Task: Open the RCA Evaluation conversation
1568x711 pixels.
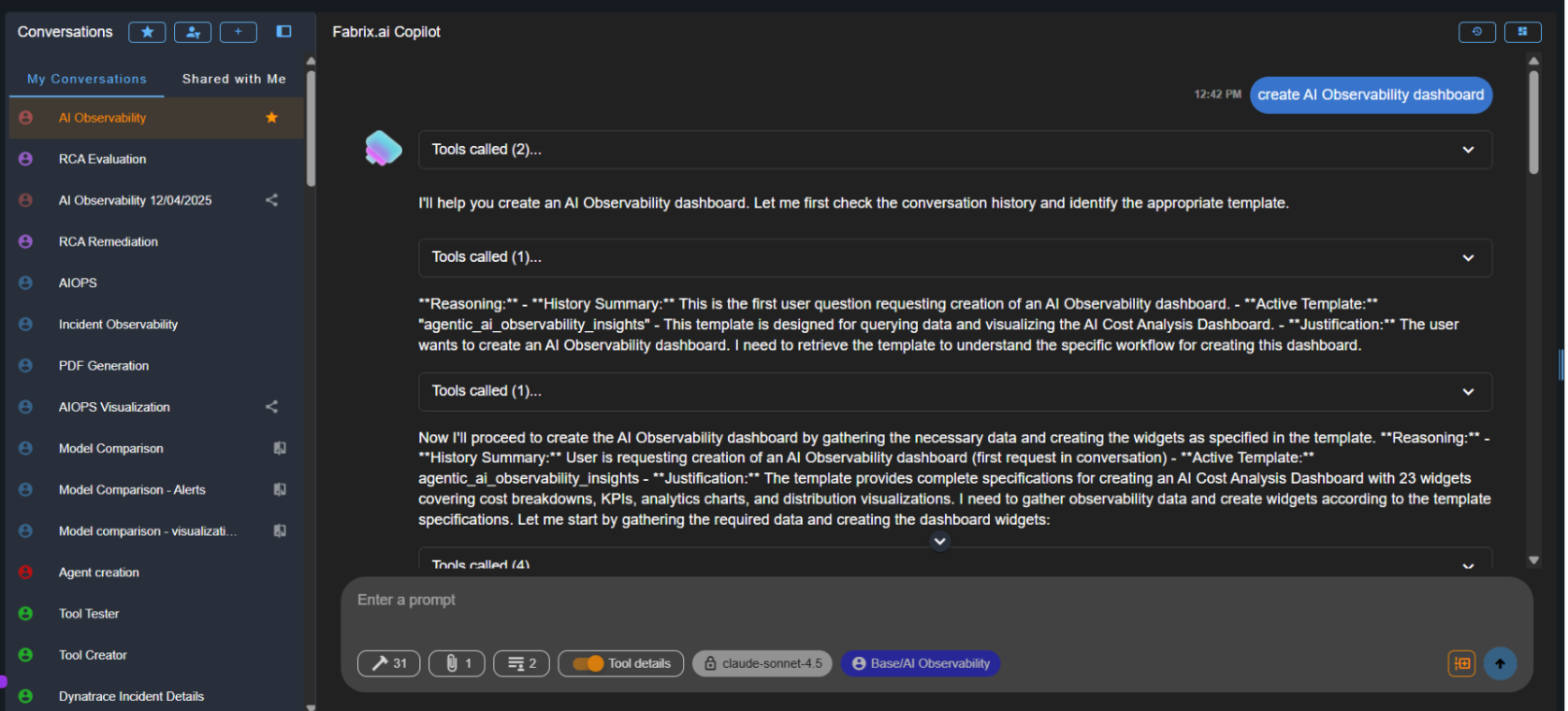Action: coord(103,159)
